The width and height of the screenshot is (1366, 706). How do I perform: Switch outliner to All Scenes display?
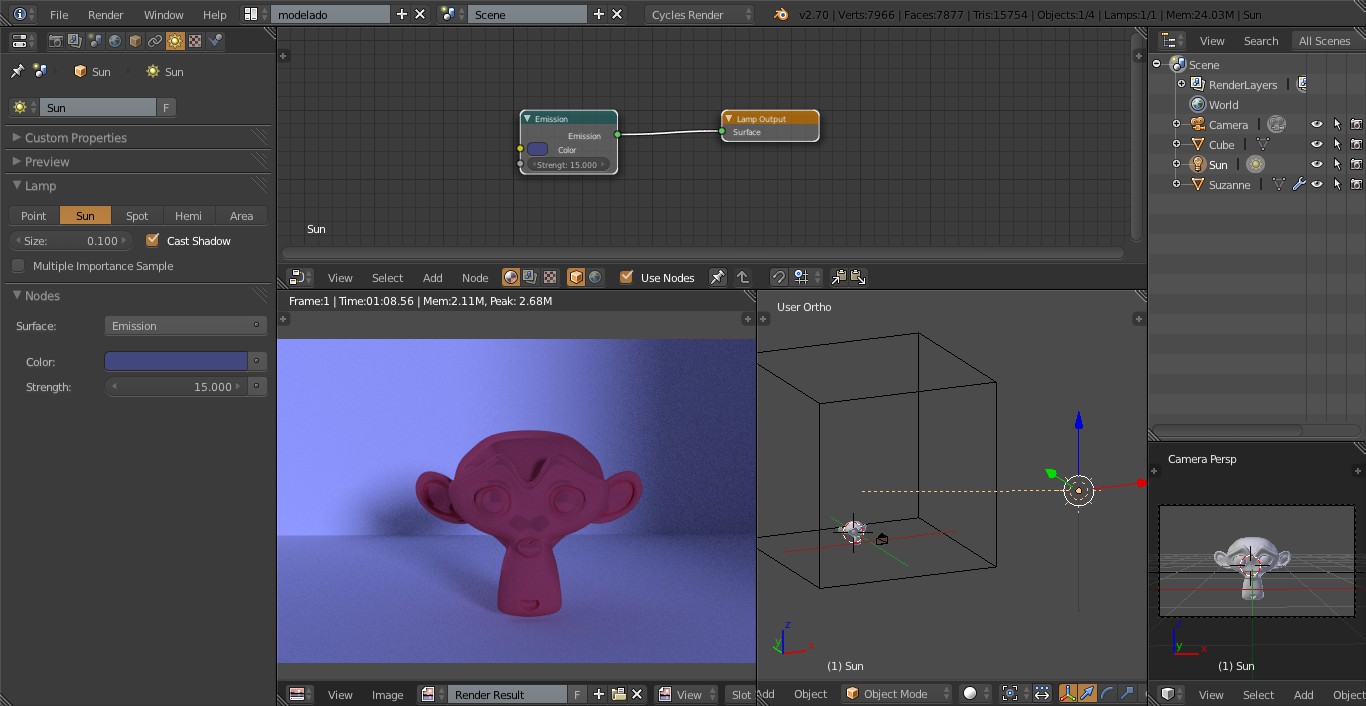pos(1324,41)
